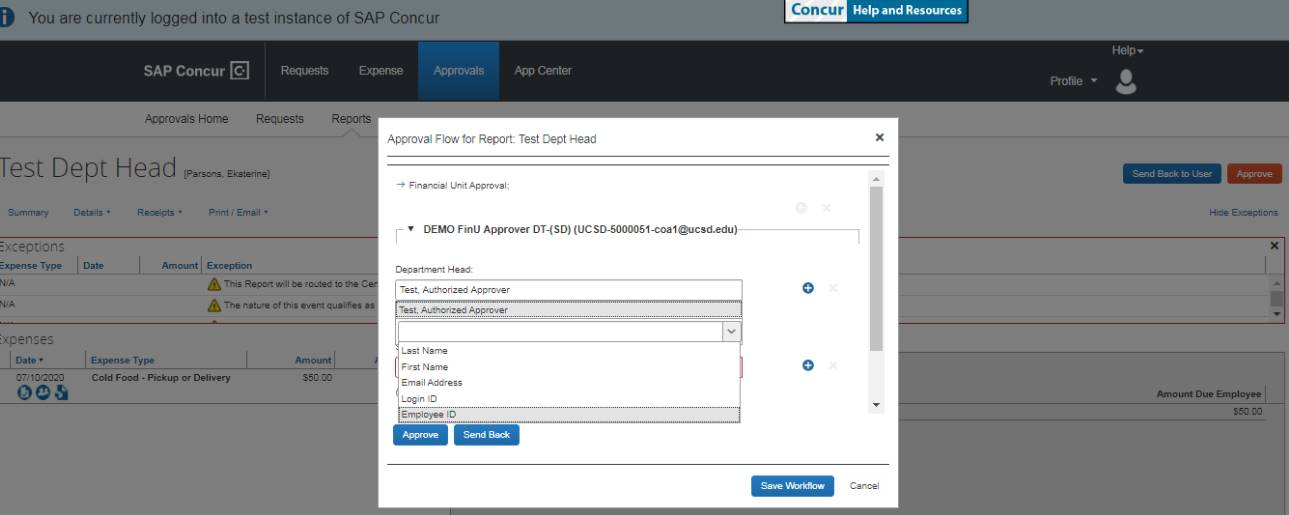This screenshot has height=515, width=1289.
Task: Click the user profile avatar icon
Action: 1128,80
